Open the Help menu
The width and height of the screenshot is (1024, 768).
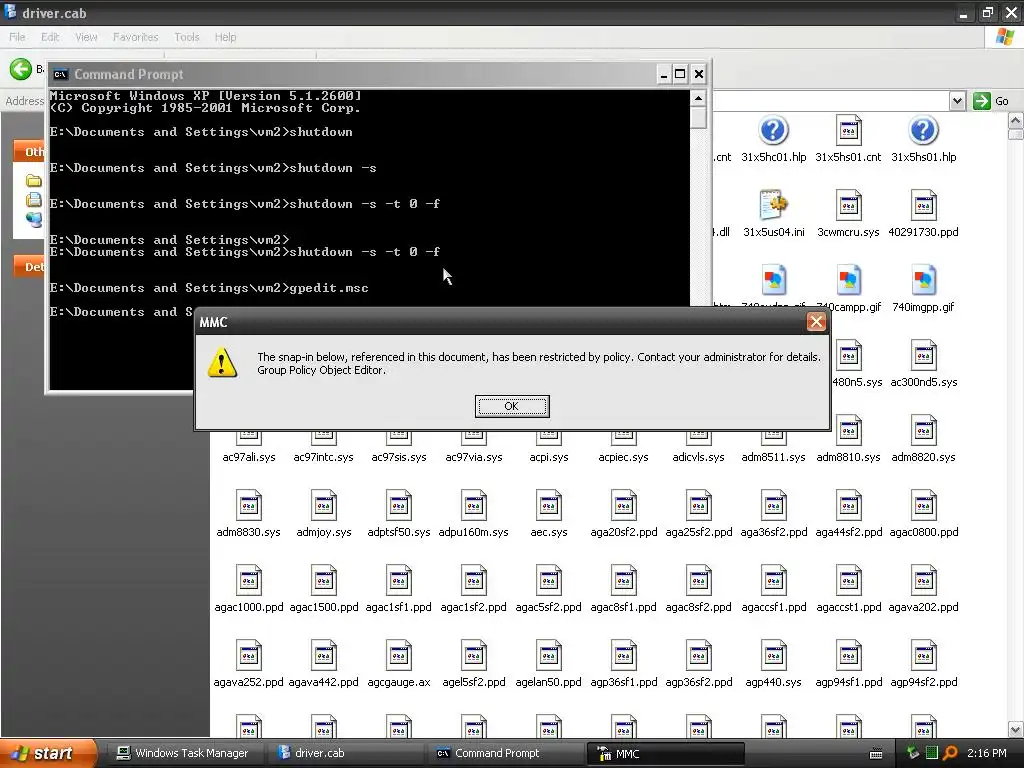(225, 37)
